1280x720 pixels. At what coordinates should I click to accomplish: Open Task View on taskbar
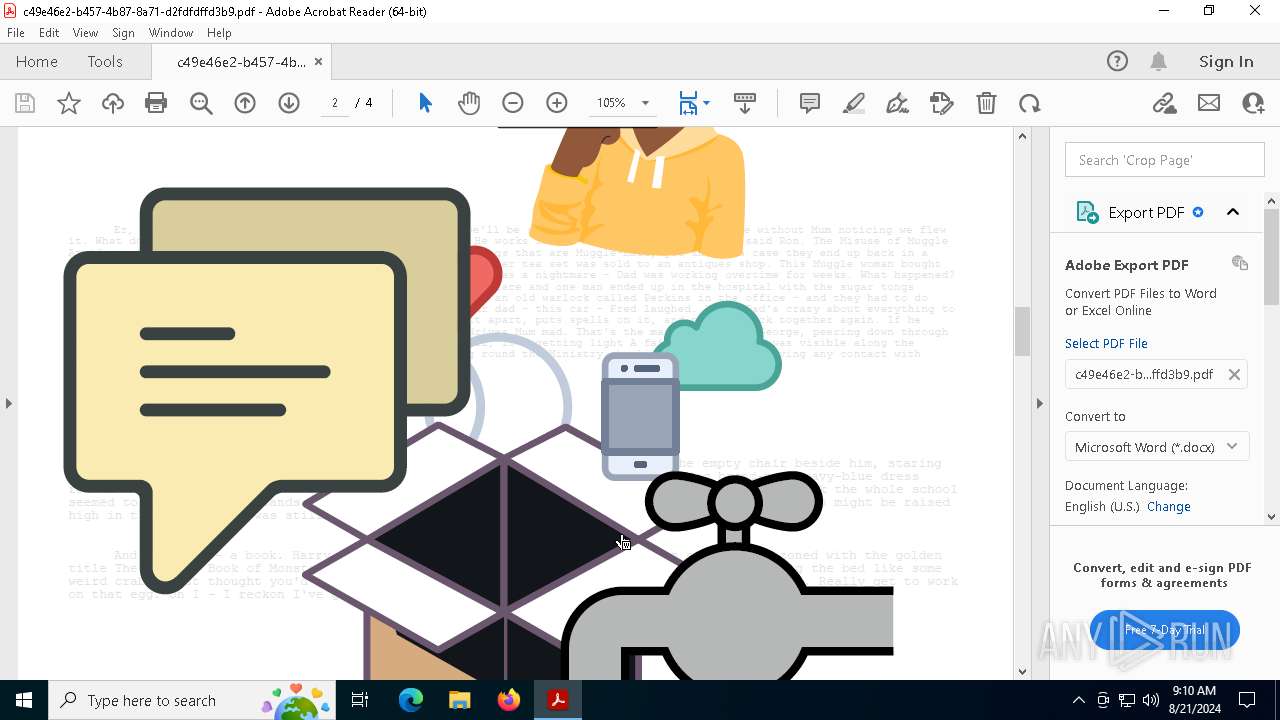[x=360, y=700]
